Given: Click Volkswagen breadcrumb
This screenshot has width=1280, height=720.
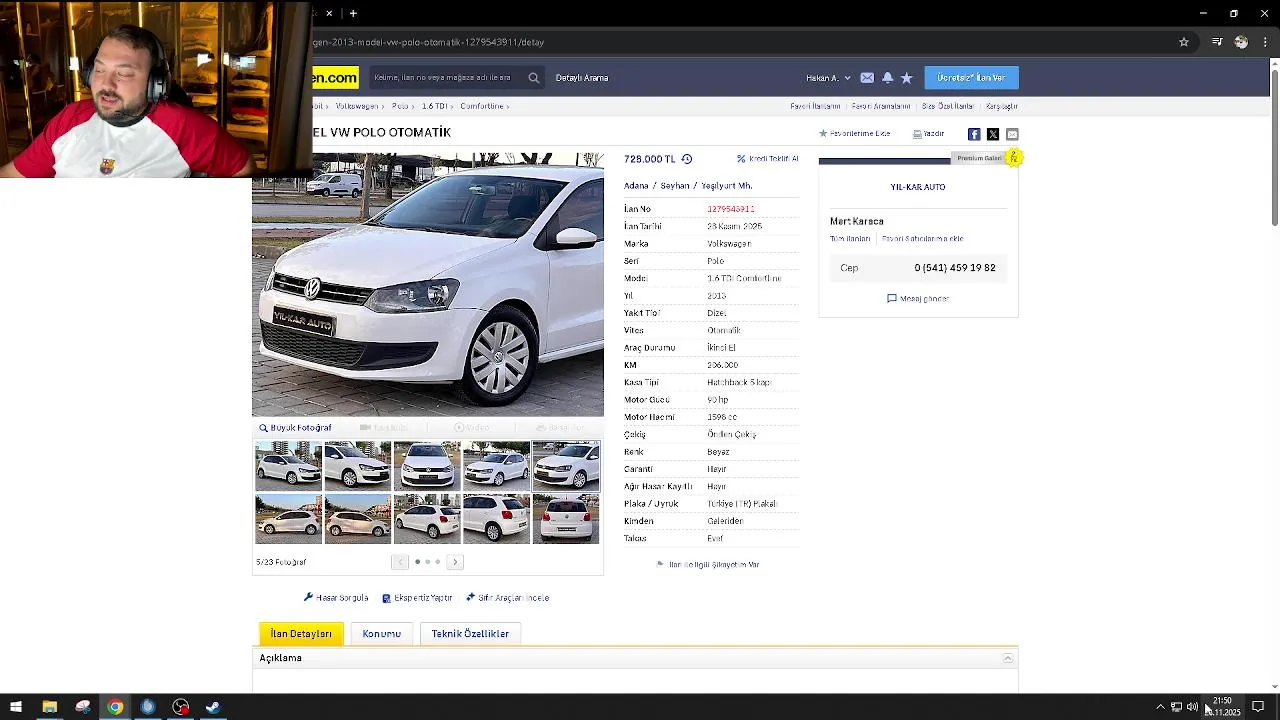Looking at the screenshot, I should click(x=357, y=106).
